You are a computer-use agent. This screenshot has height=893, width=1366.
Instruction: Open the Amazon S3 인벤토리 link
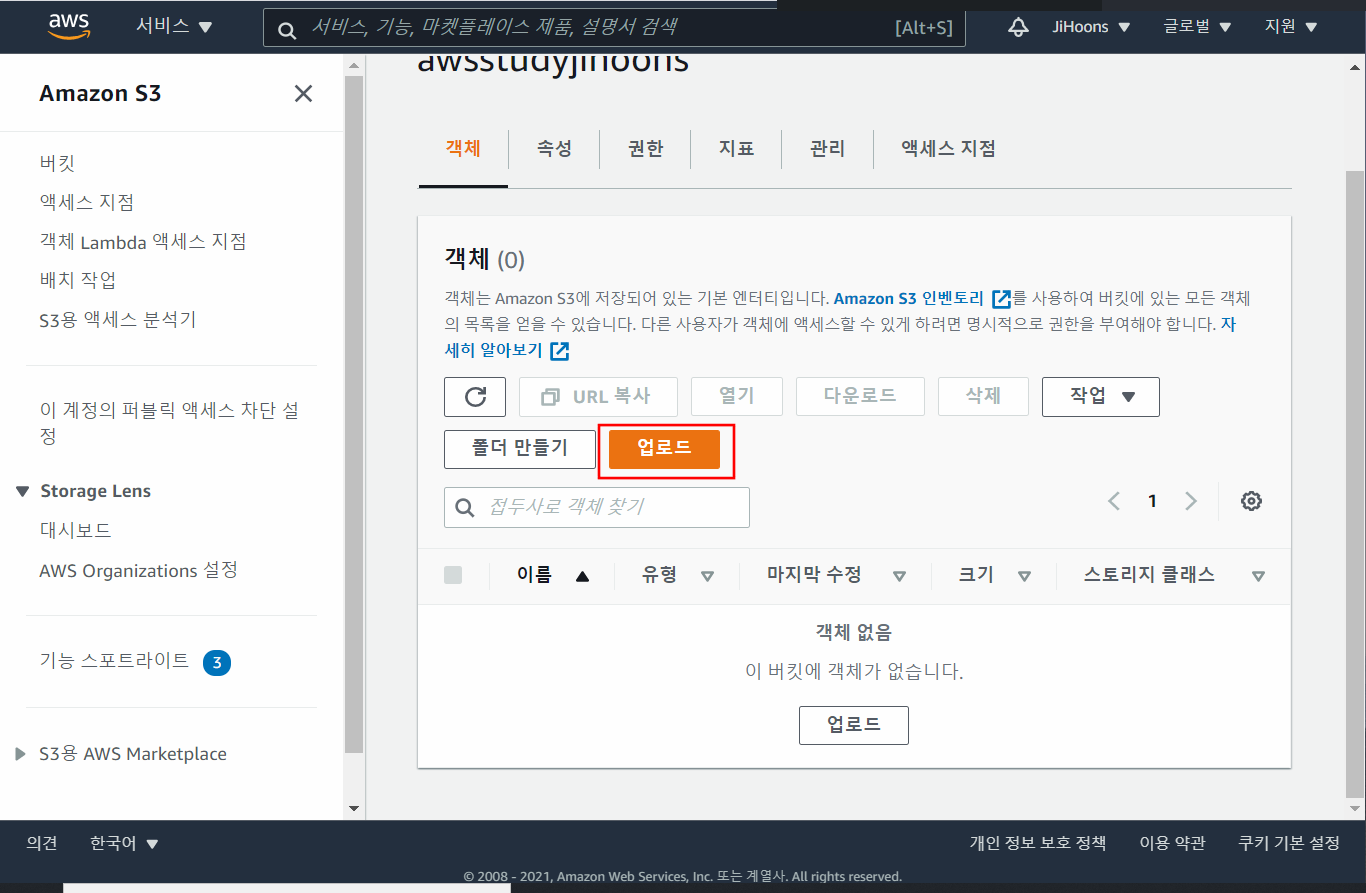point(909,298)
